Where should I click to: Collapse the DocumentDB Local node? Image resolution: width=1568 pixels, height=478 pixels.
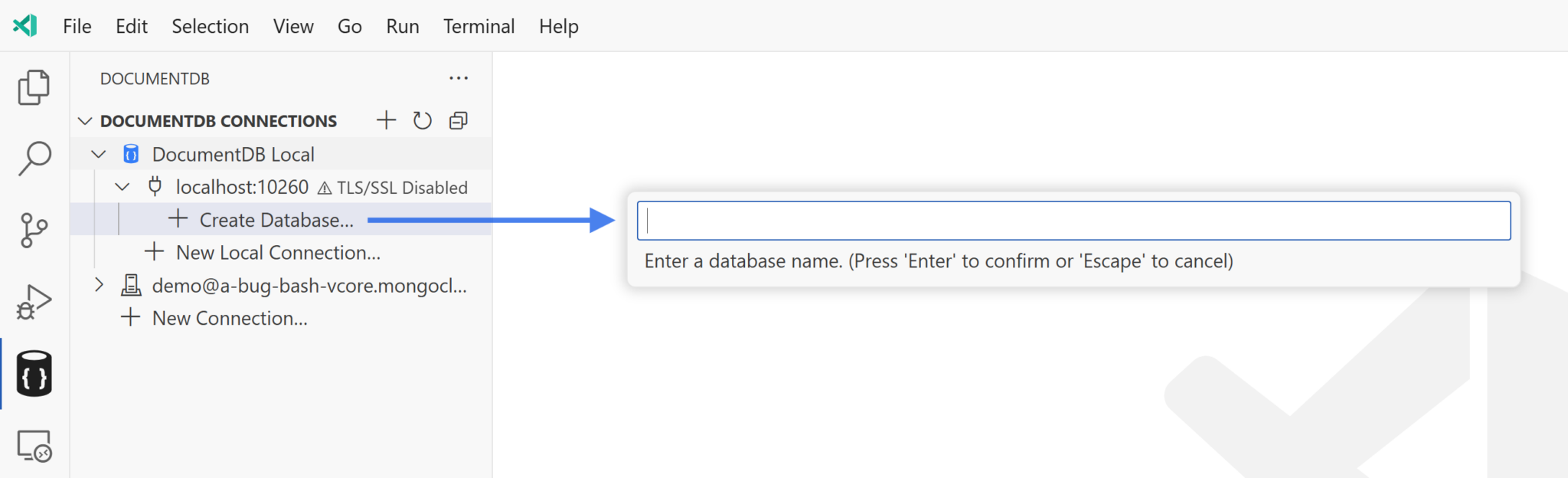99,154
